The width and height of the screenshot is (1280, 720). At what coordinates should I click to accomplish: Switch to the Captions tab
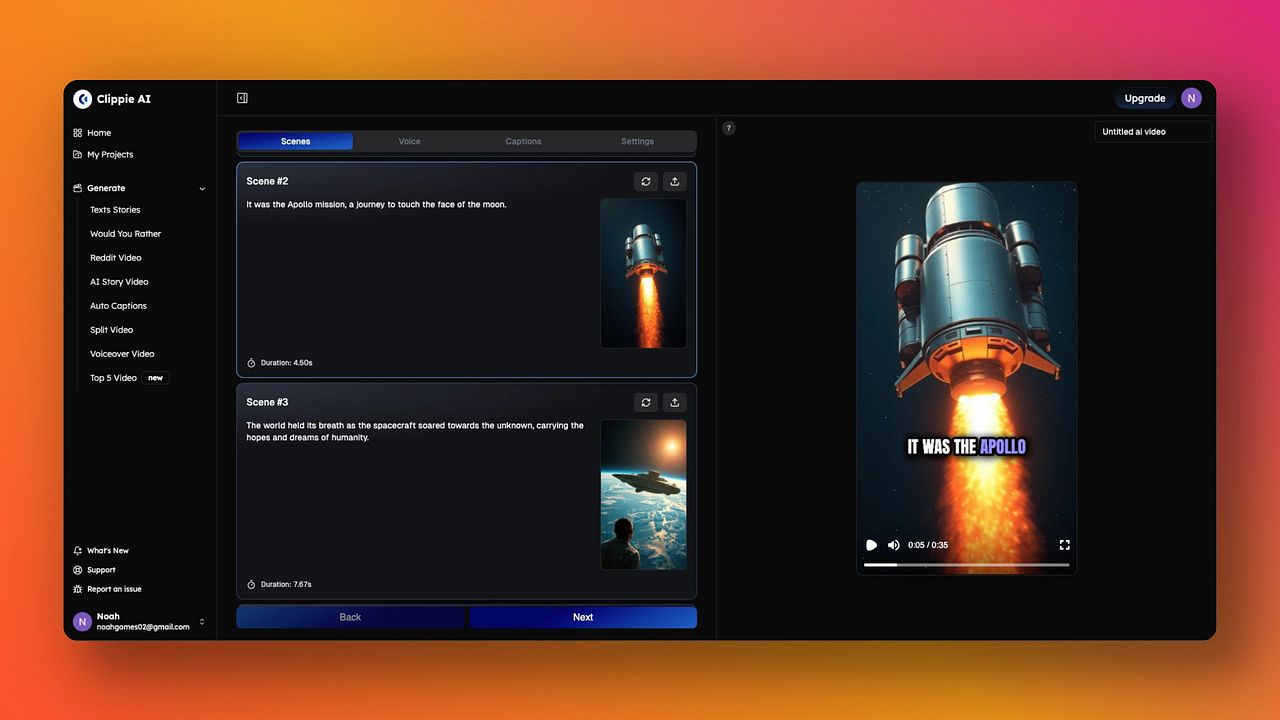point(523,141)
